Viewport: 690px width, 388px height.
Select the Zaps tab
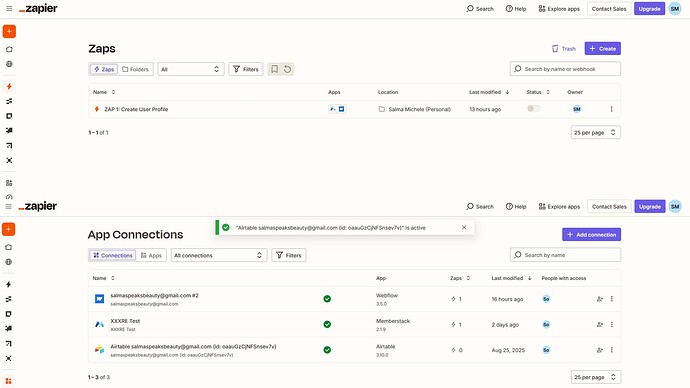[104, 69]
